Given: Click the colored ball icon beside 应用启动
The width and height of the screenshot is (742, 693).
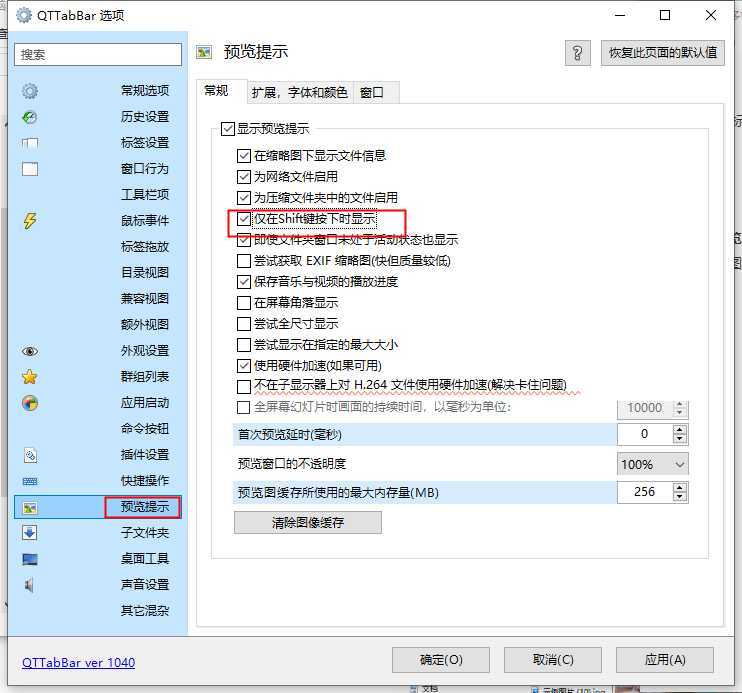Looking at the screenshot, I should (30, 403).
